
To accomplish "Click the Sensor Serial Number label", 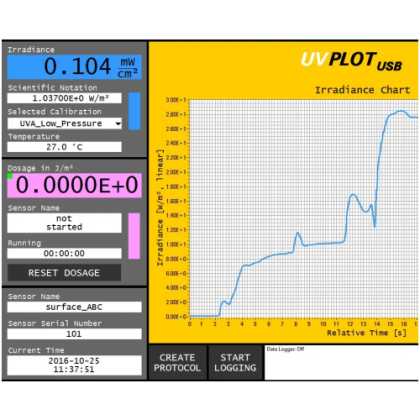I will [55, 323].
